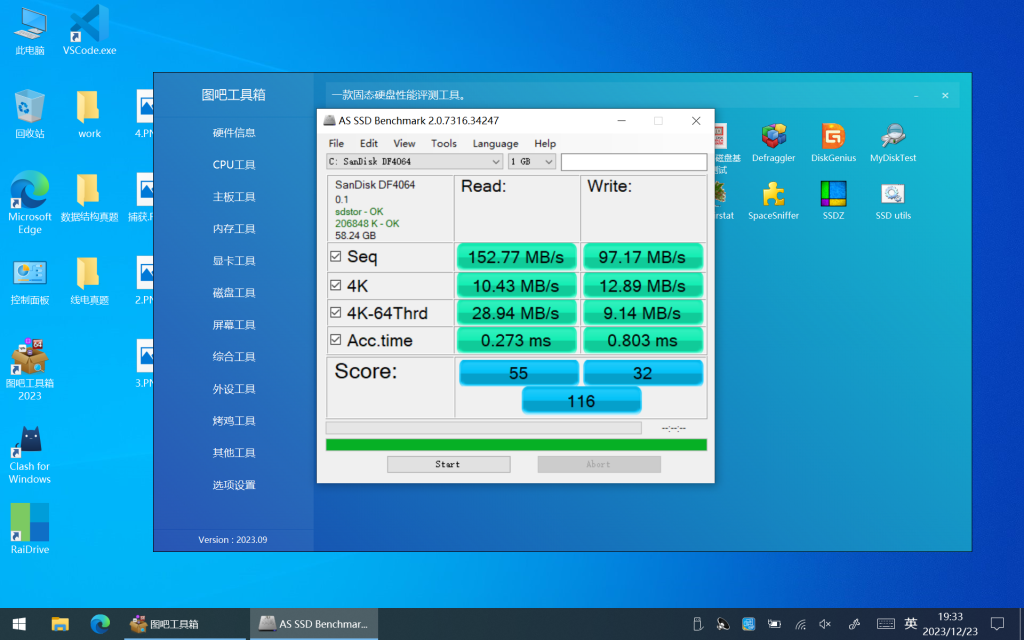Screen dimensions: 1024x640
Task: Click the 英 input language indicator
Action: click(x=911, y=624)
